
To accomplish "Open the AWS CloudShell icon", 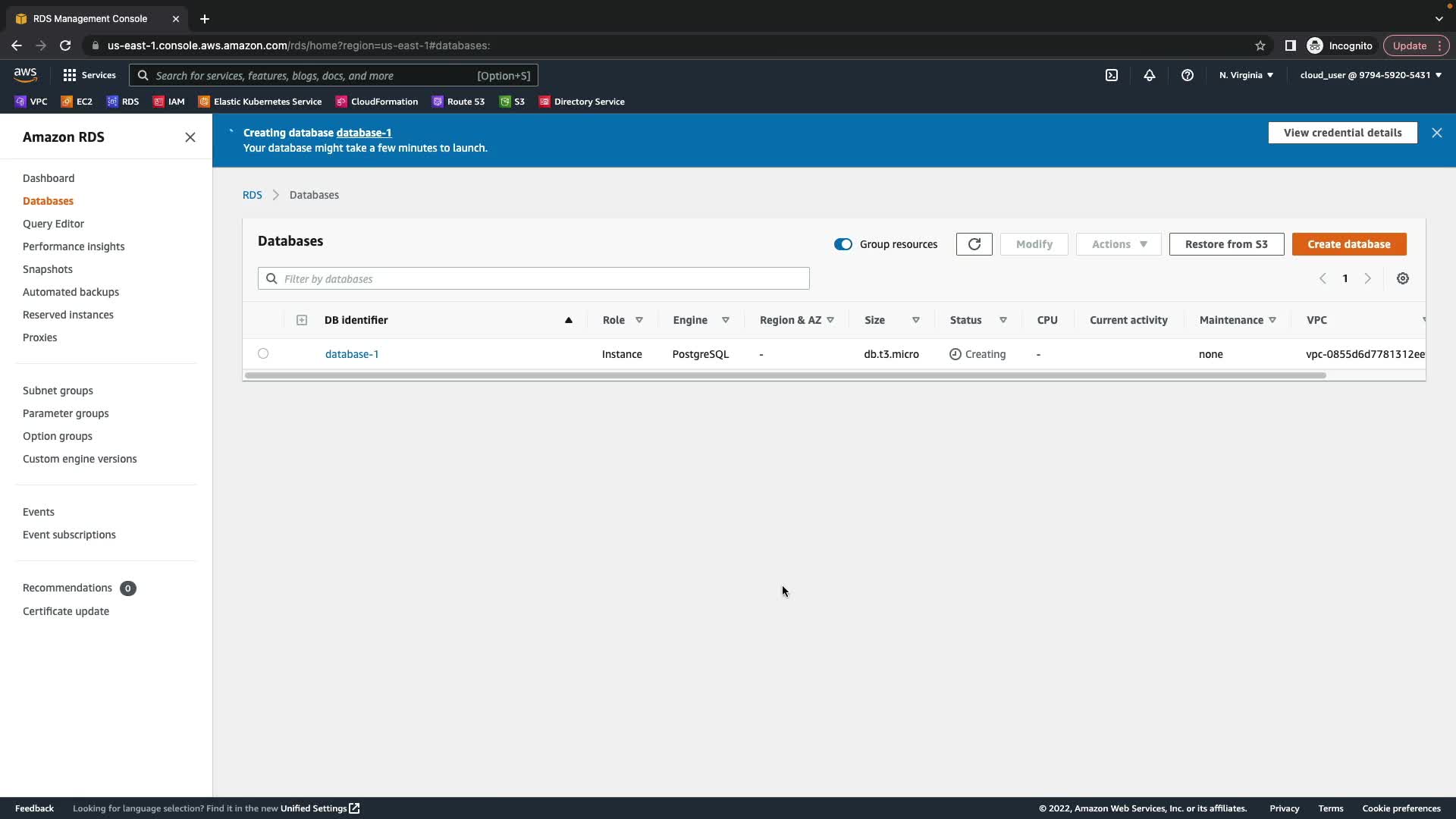I will pos(1112,75).
